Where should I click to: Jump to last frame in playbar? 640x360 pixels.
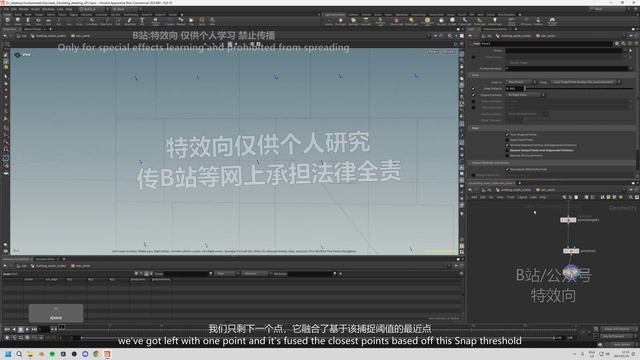click(34, 329)
